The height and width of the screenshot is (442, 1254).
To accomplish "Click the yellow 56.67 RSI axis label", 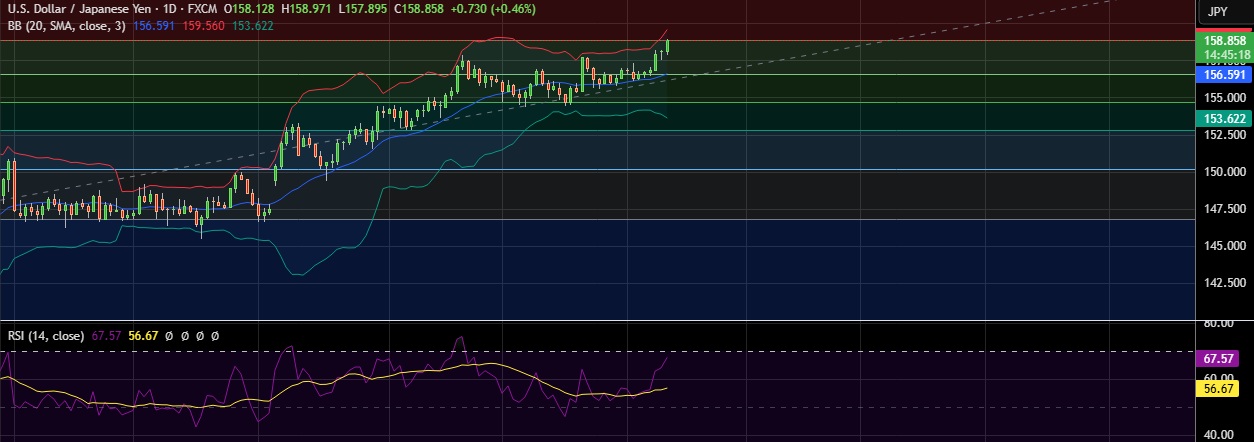I will click(1223, 389).
